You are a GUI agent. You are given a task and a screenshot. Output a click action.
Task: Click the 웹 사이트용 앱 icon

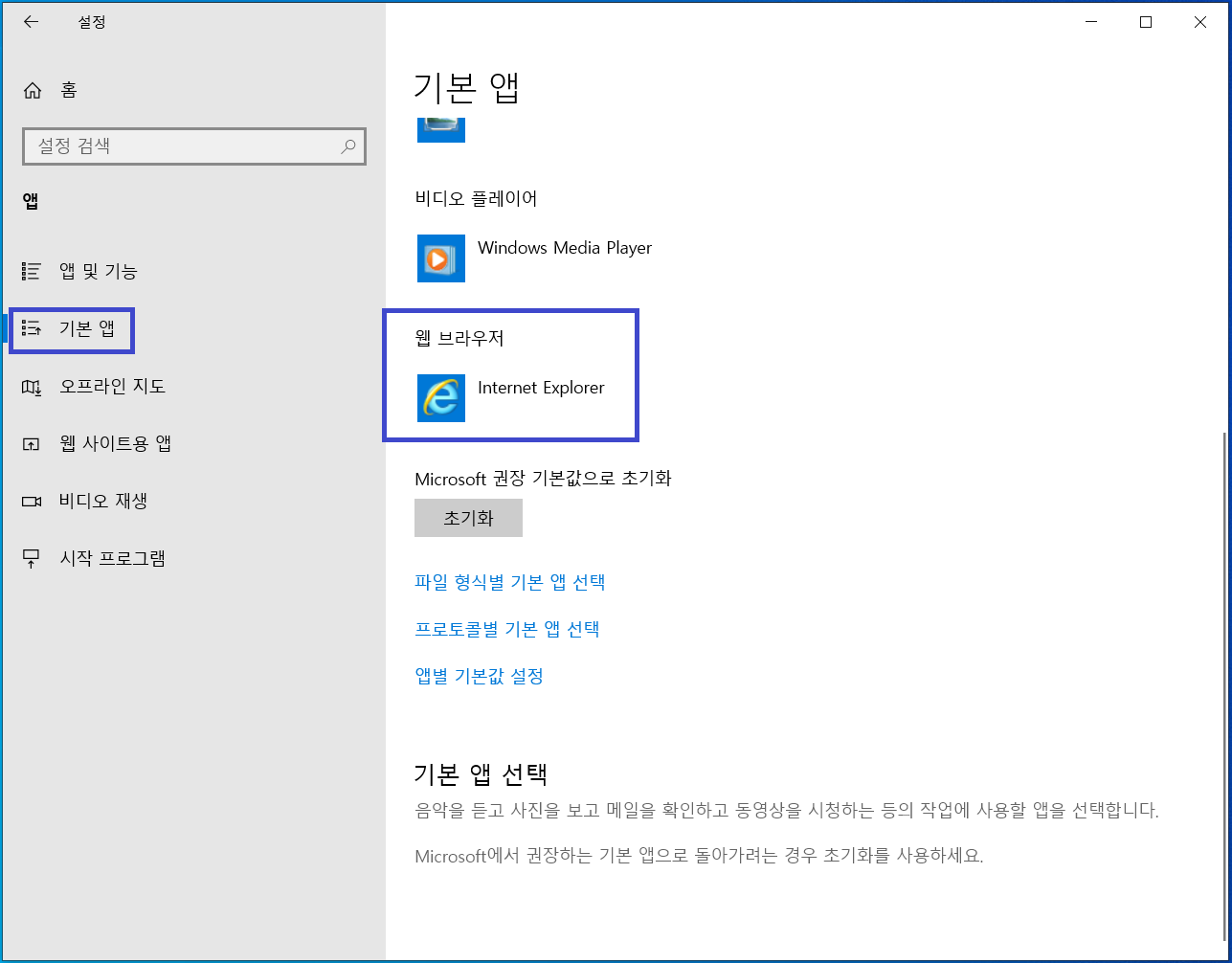point(32,444)
